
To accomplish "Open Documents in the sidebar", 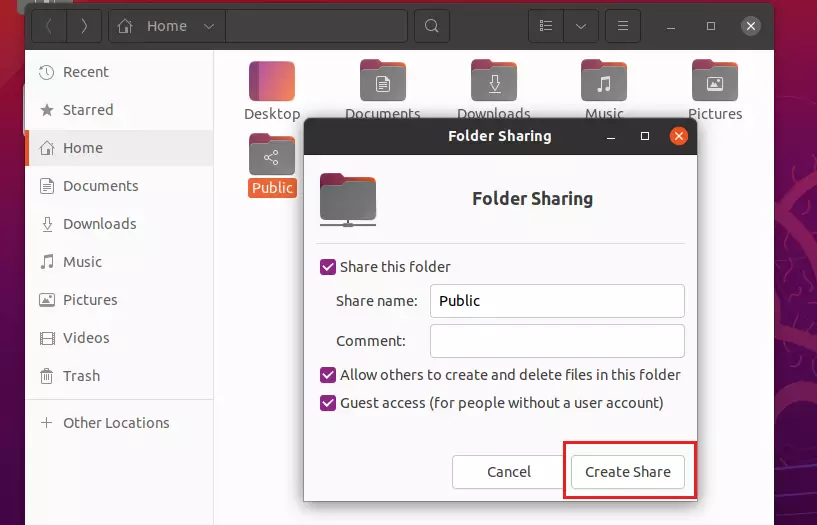I will point(119,186).
